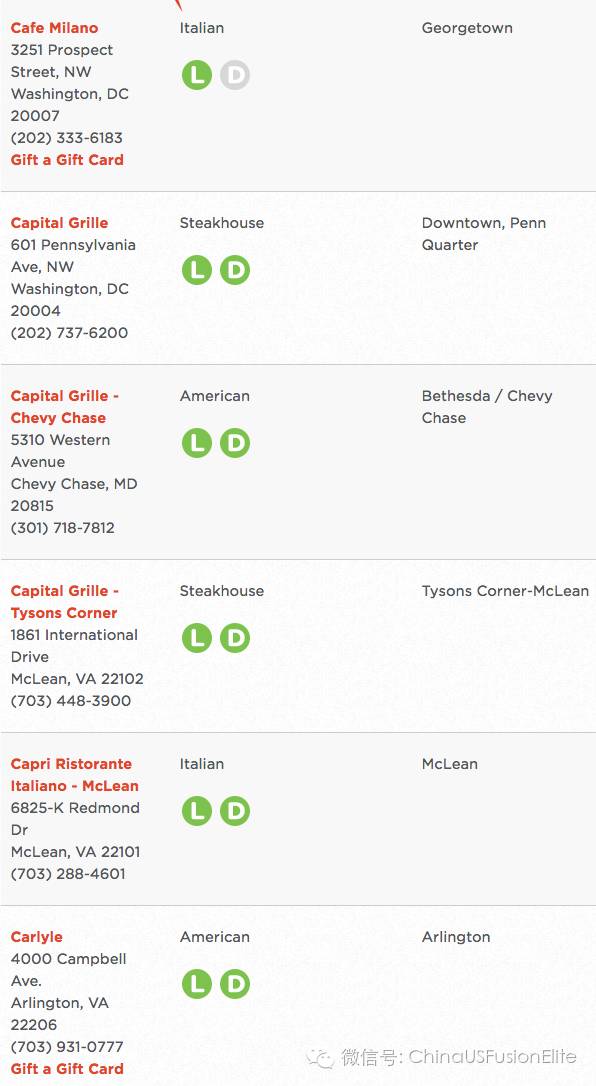Click Chevy Chase lunch L icon
Screen dimensions: 596x1086
[197, 443]
